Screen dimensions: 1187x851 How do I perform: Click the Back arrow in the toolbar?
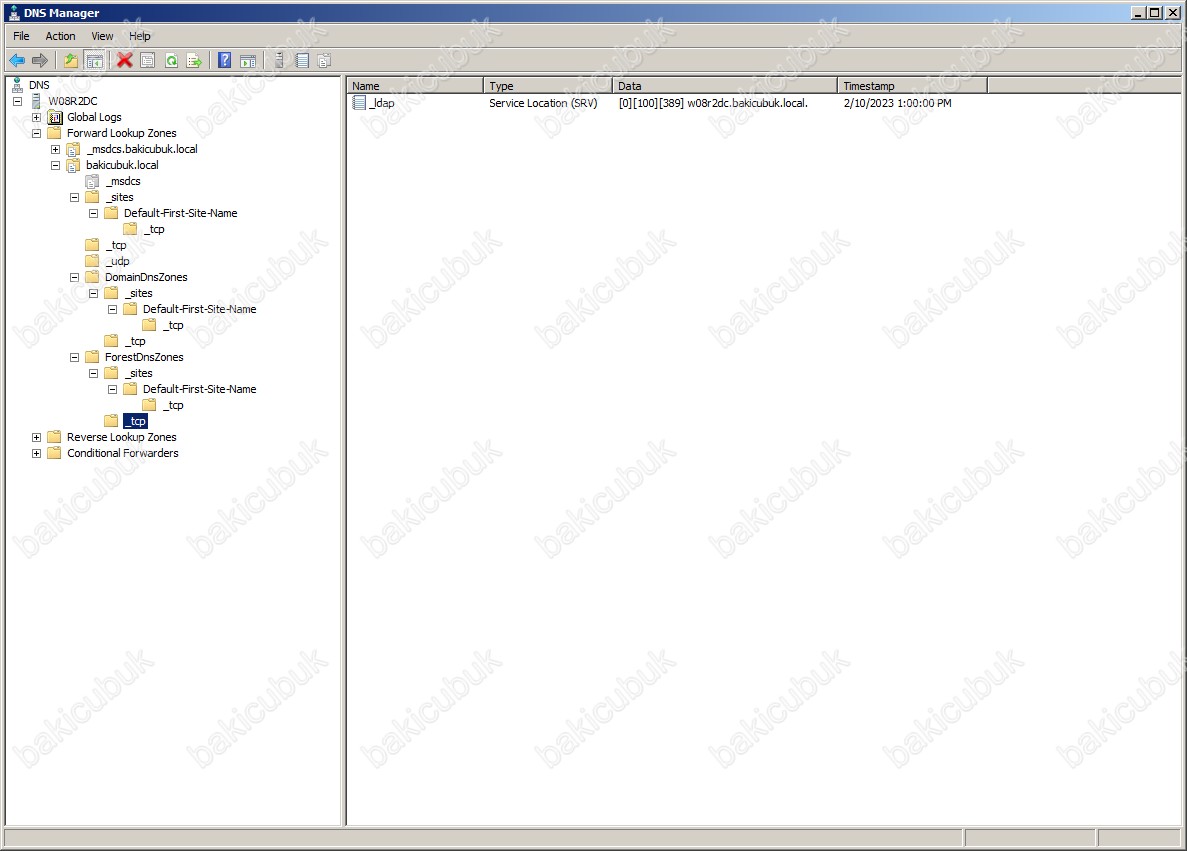(17, 61)
